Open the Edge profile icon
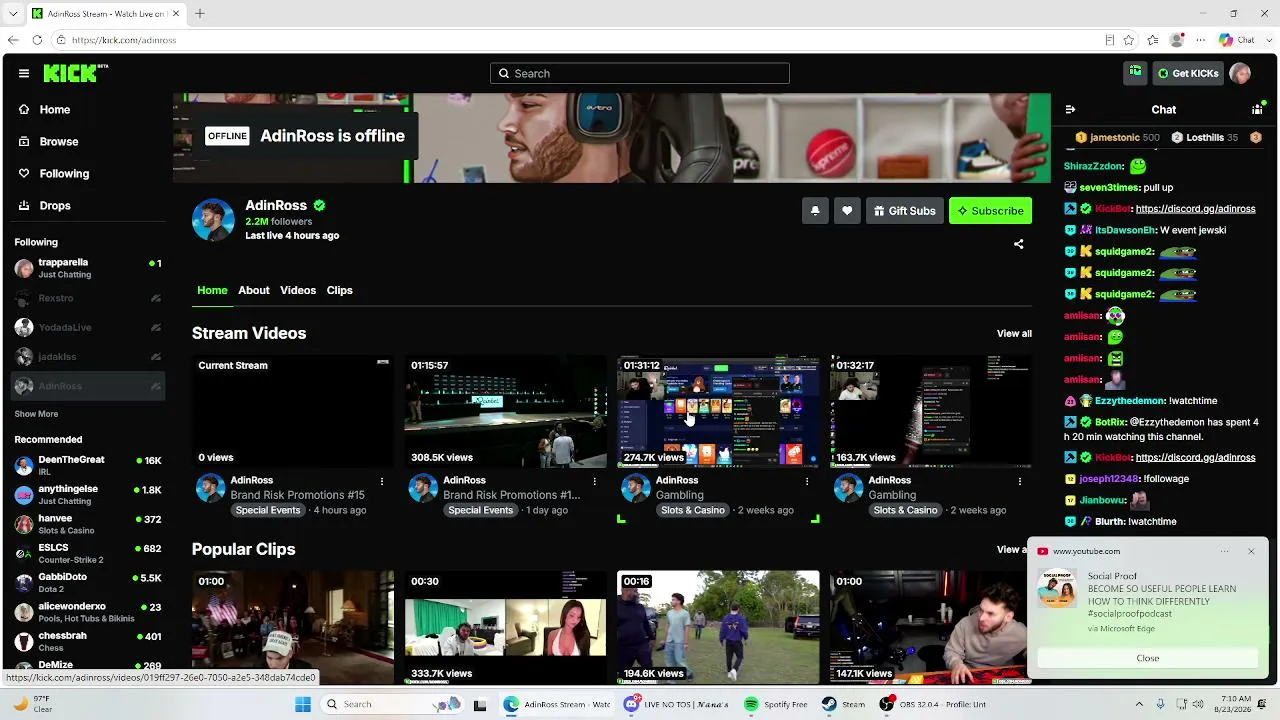 (1177, 40)
